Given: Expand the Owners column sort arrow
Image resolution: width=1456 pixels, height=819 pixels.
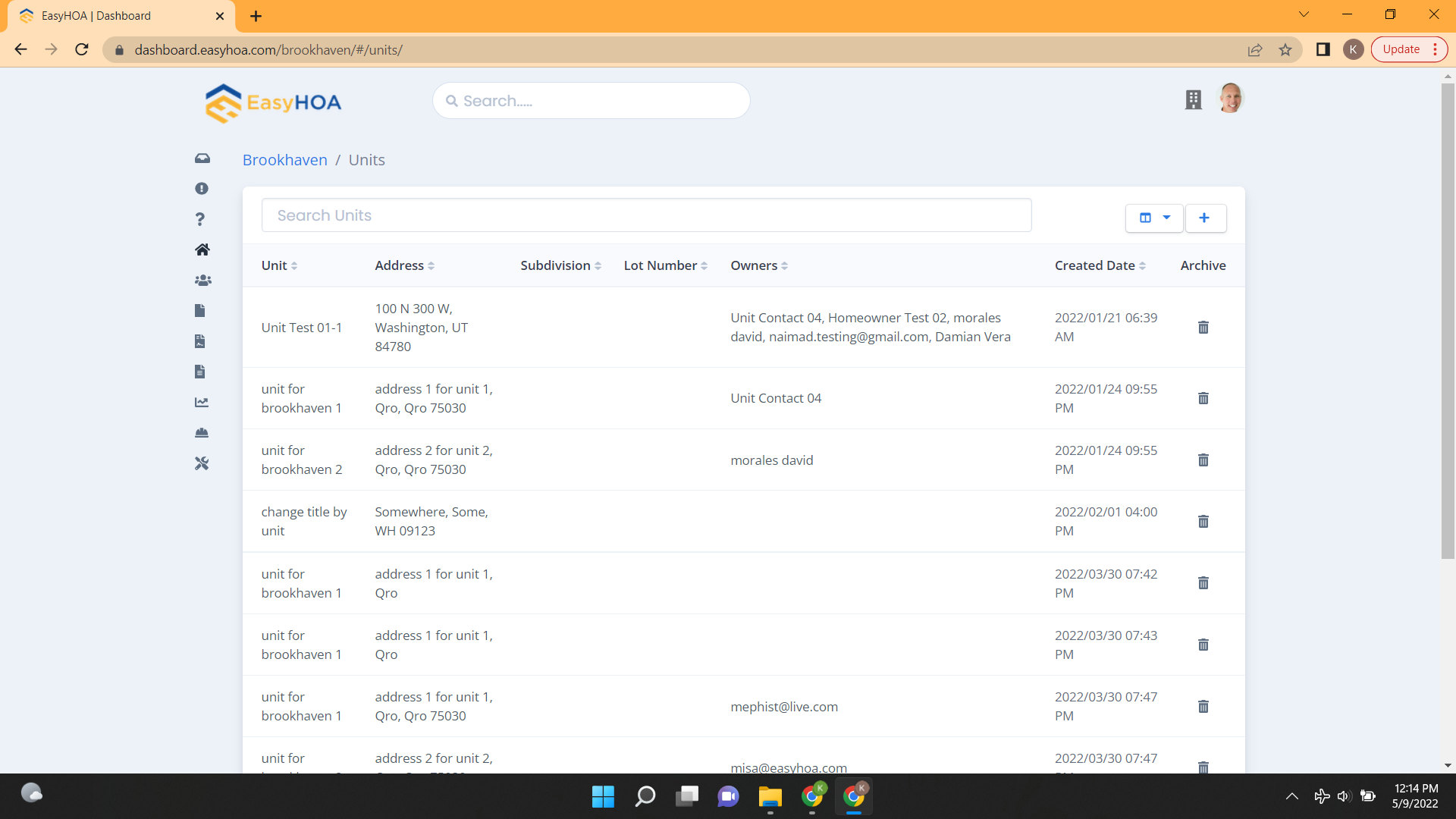Looking at the screenshot, I should click(x=785, y=266).
